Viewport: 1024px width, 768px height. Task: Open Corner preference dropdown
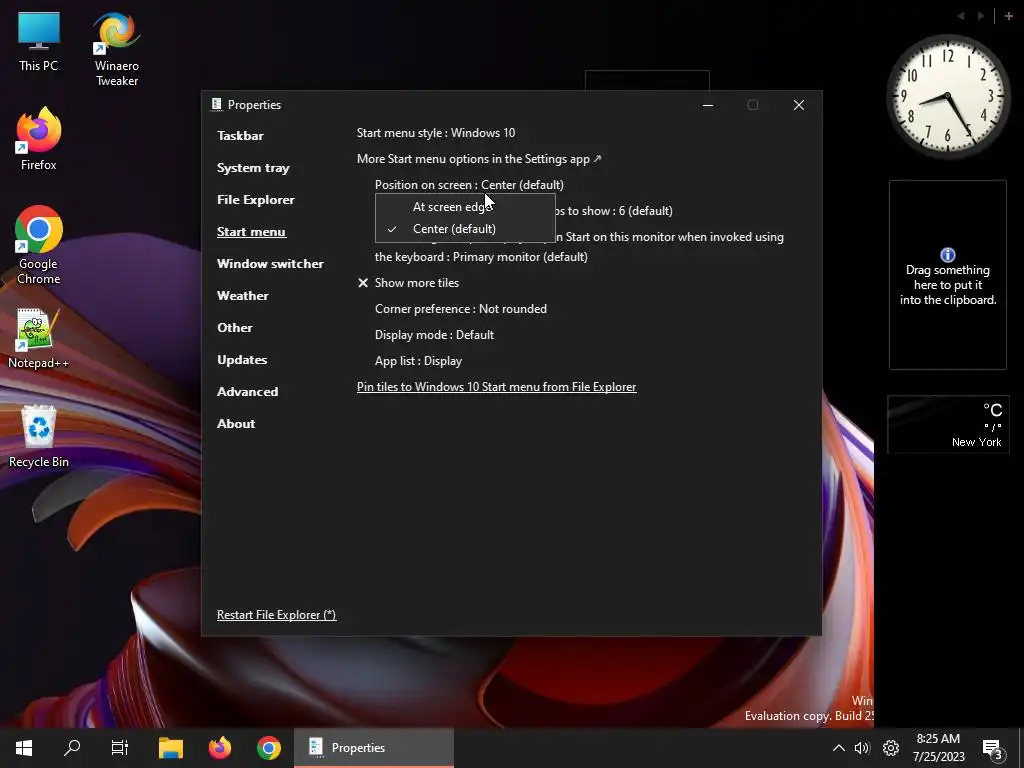pos(460,309)
